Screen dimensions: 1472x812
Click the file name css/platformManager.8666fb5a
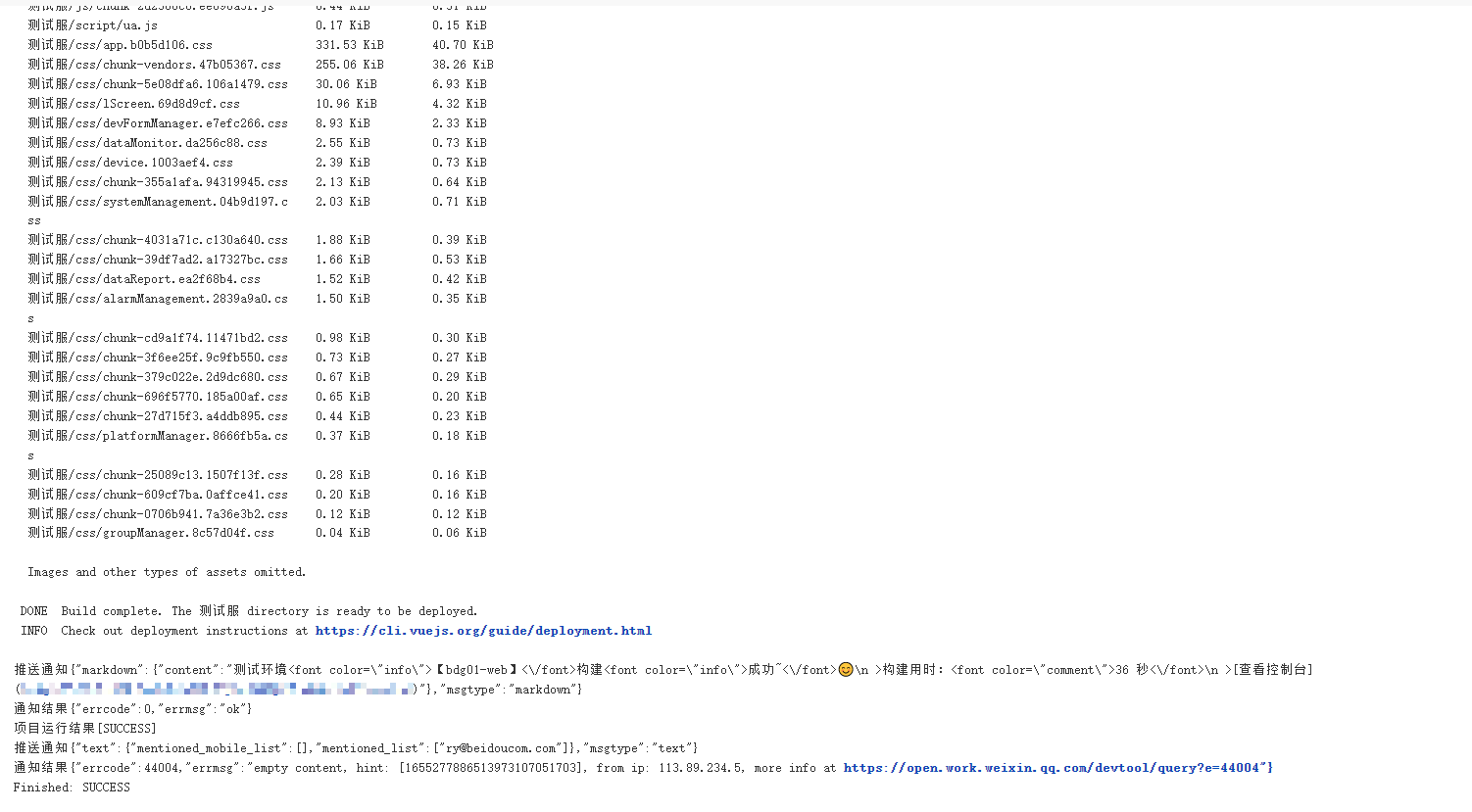click(158, 436)
